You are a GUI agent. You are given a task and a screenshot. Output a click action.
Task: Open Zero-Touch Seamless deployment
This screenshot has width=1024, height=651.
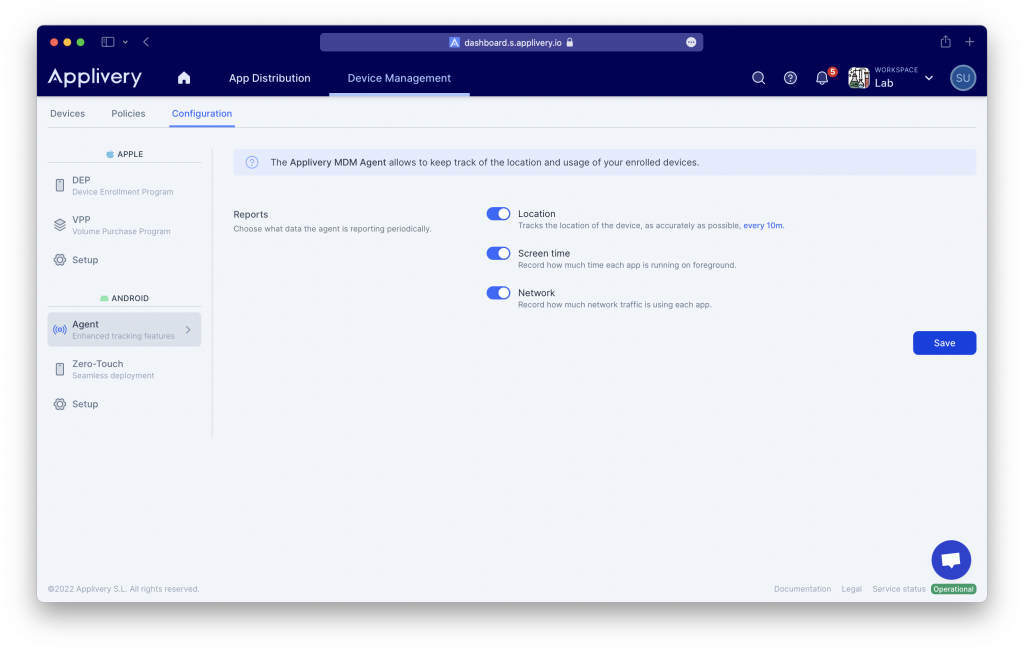tap(124, 370)
